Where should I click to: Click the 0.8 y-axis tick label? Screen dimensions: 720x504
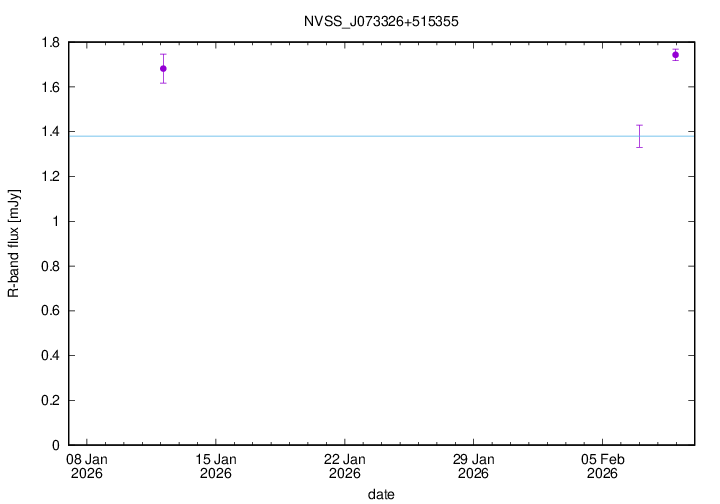pyautogui.click(x=50, y=266)
